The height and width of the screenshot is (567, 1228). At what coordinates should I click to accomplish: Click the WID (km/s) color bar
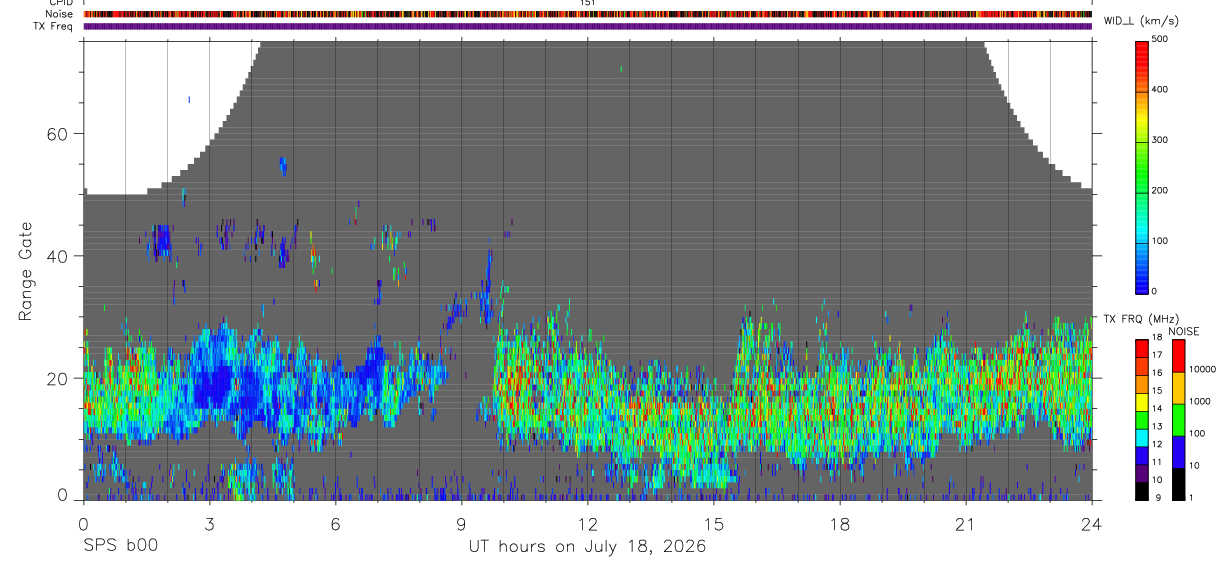pyautogui.click(x=1143, y=166)
